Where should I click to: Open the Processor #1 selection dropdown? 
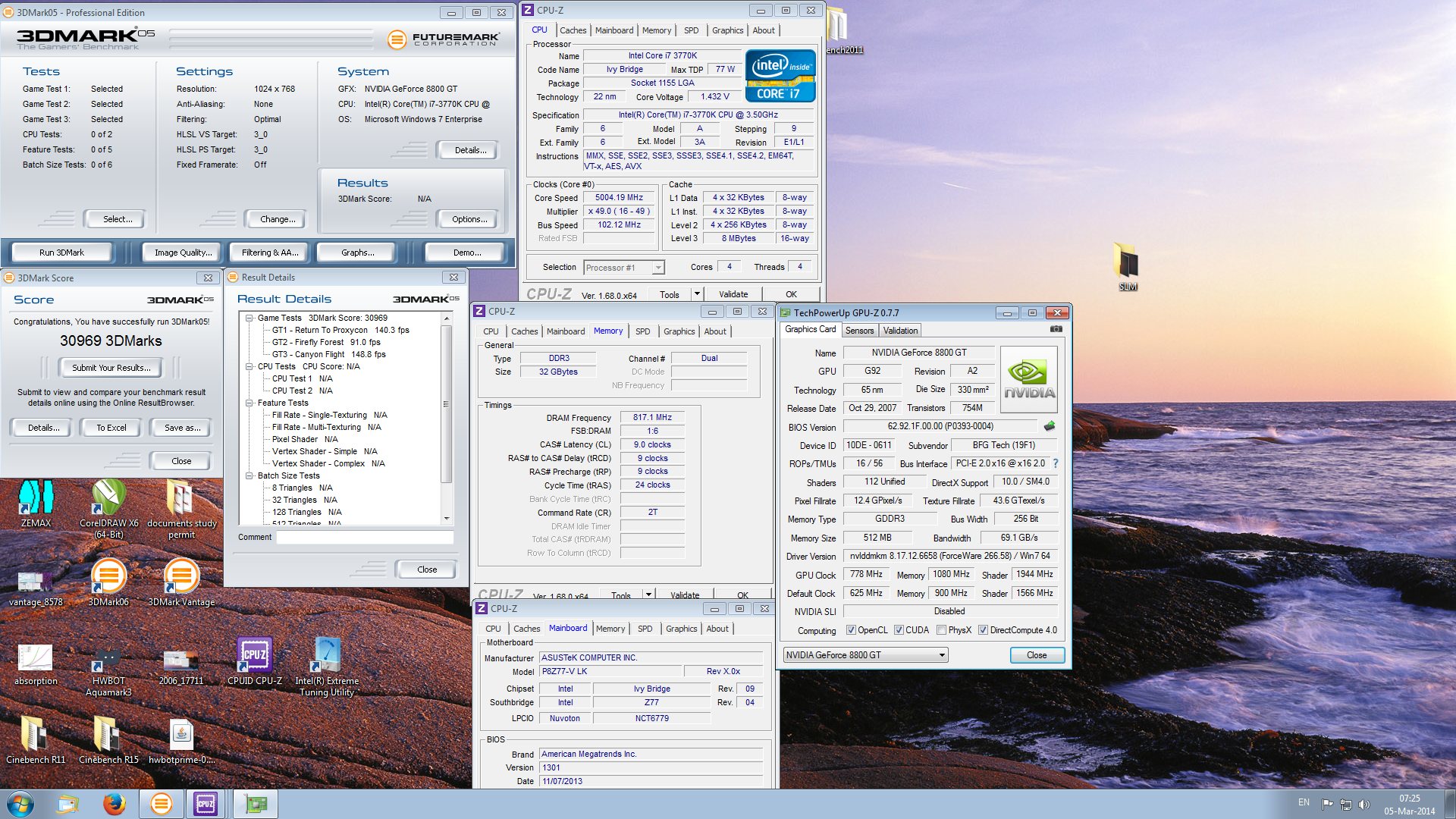coord(624,268)
